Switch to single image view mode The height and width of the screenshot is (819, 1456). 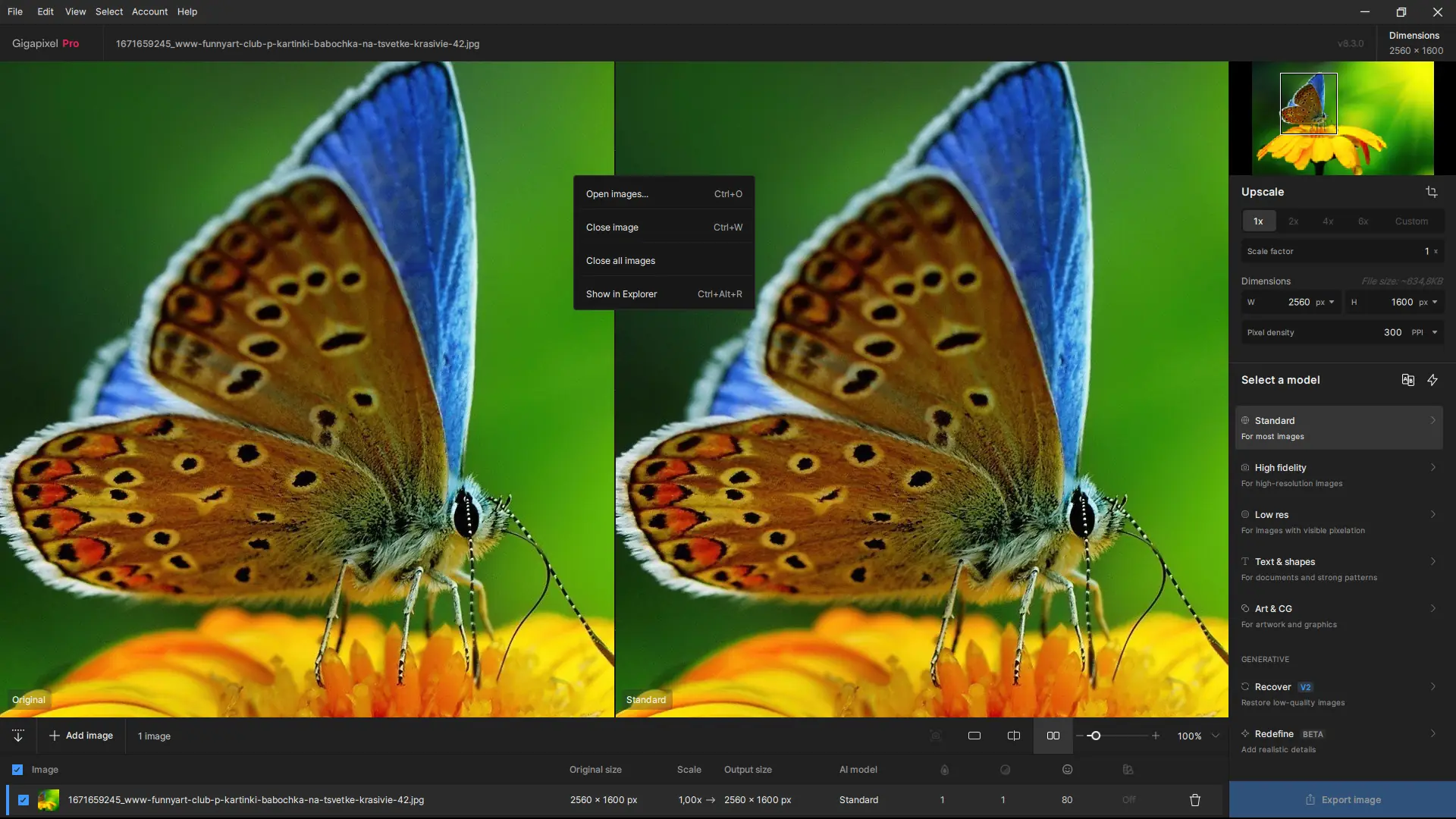pos(974,736)
